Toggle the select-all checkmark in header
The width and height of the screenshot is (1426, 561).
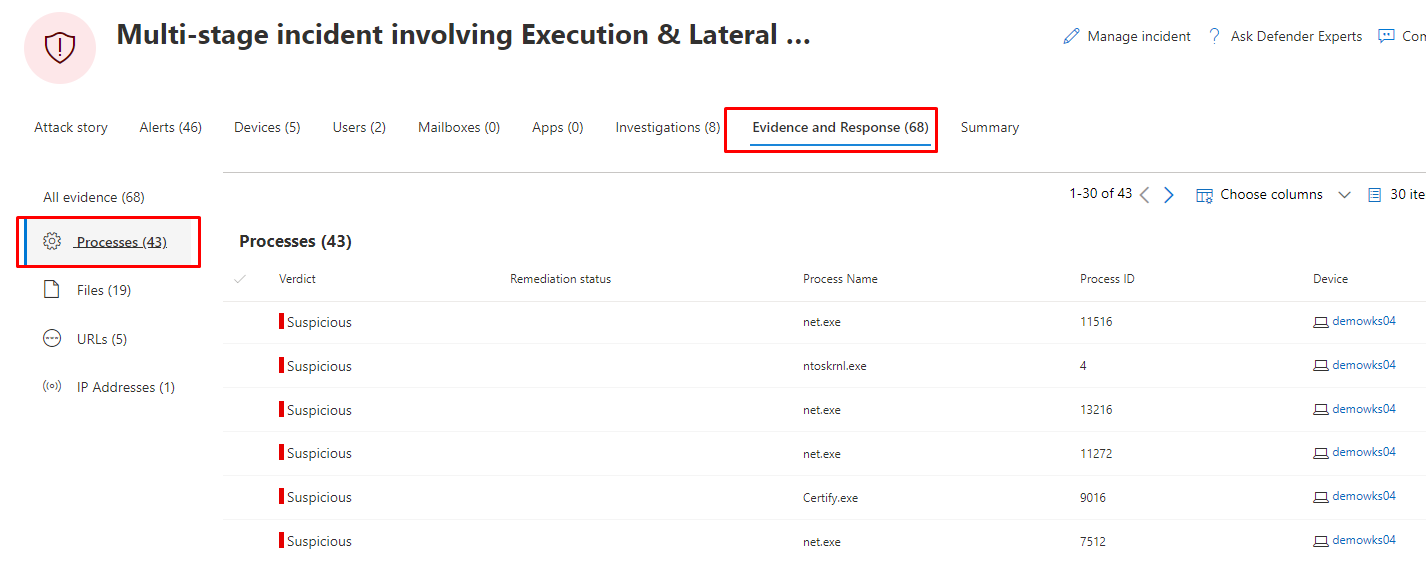point(240,279)
